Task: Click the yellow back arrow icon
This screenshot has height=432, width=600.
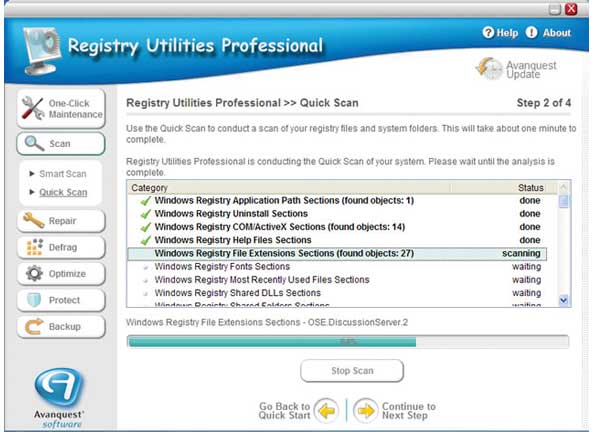Action: click(326, 411)
